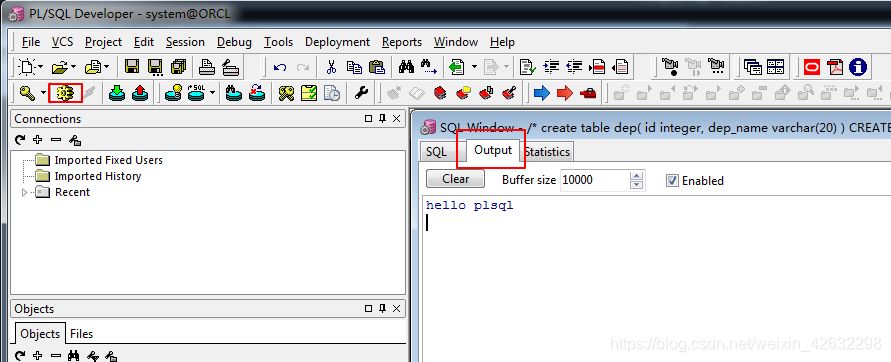Increase the Buffer size with up stepper

pyautogui.click(x=637, y=176)
